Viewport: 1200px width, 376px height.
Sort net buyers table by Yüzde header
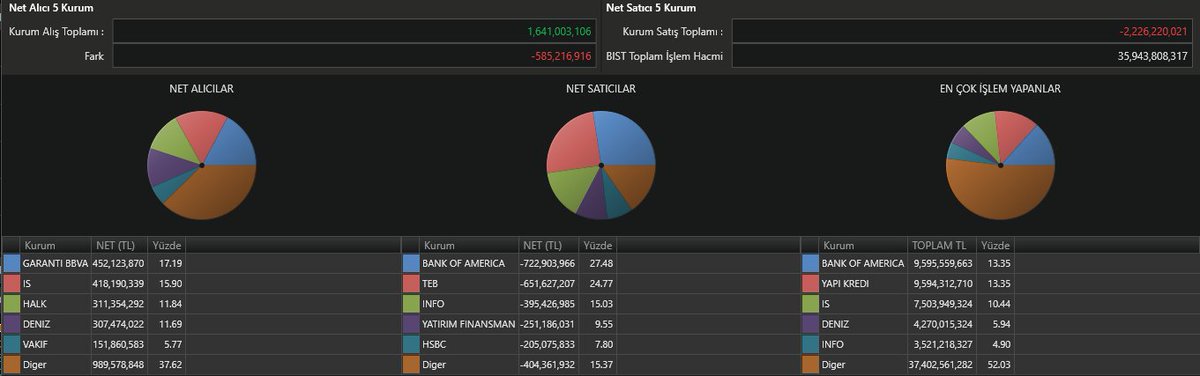point(166,245)
